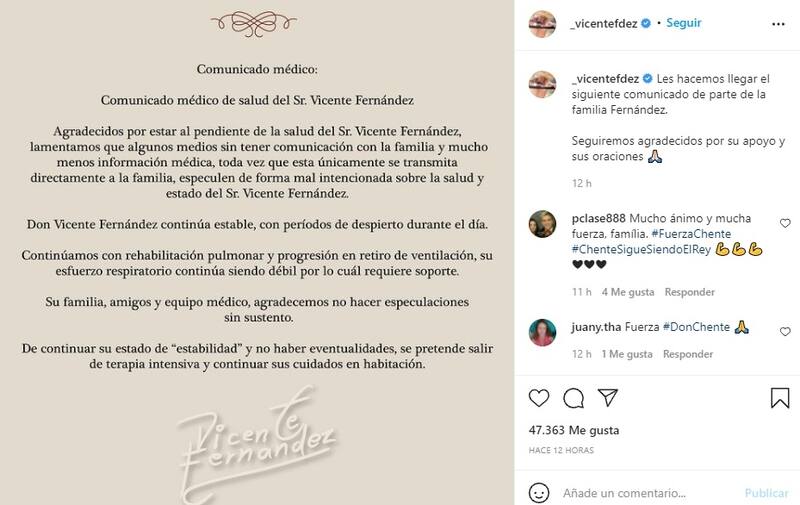
Task: Open the #ChenteSigueSiendoElRey hashtag
Action: 641,249
